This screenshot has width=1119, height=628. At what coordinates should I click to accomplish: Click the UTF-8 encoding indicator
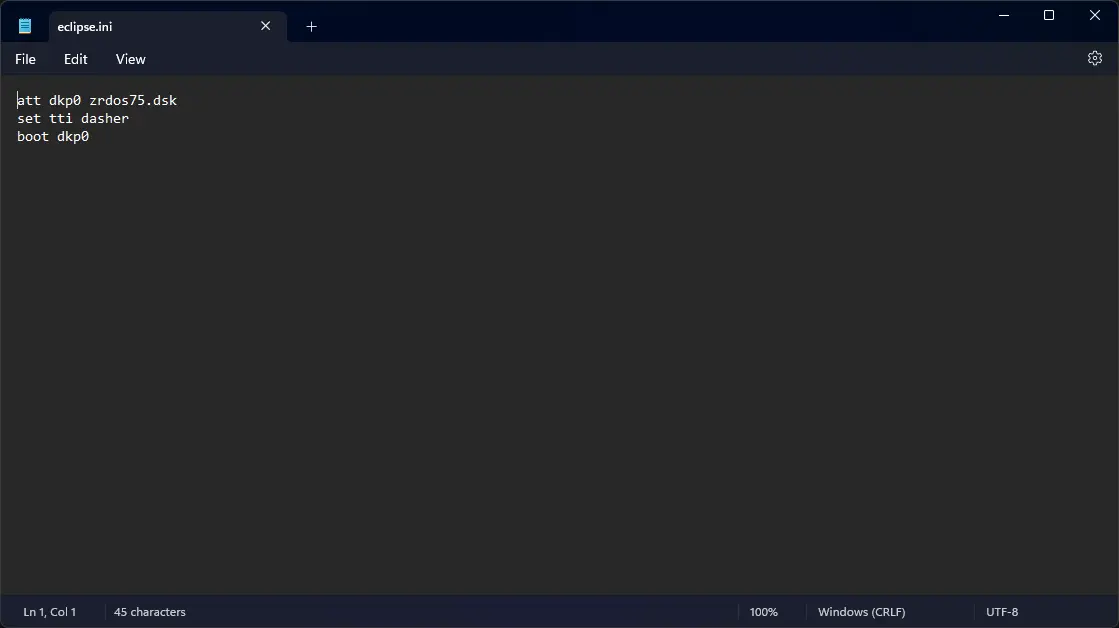click(1002, 612)
